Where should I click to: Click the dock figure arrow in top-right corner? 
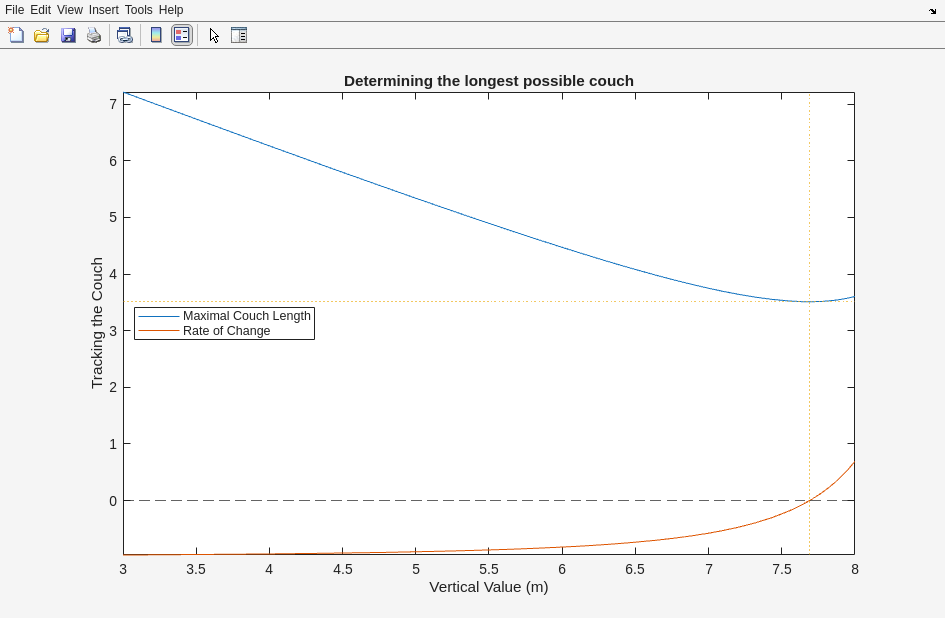click(932, 11)
